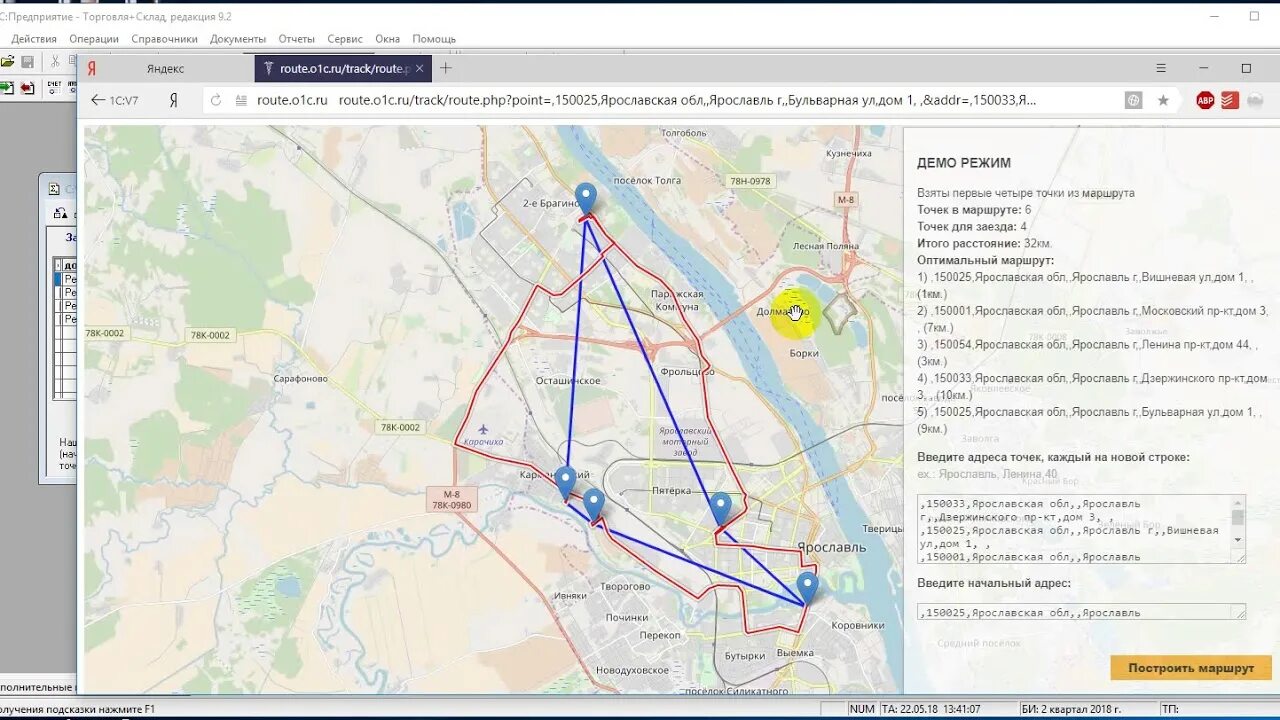Click 'Точек для заезда: 4' text
1280x720 pixels.
[972, 227]
